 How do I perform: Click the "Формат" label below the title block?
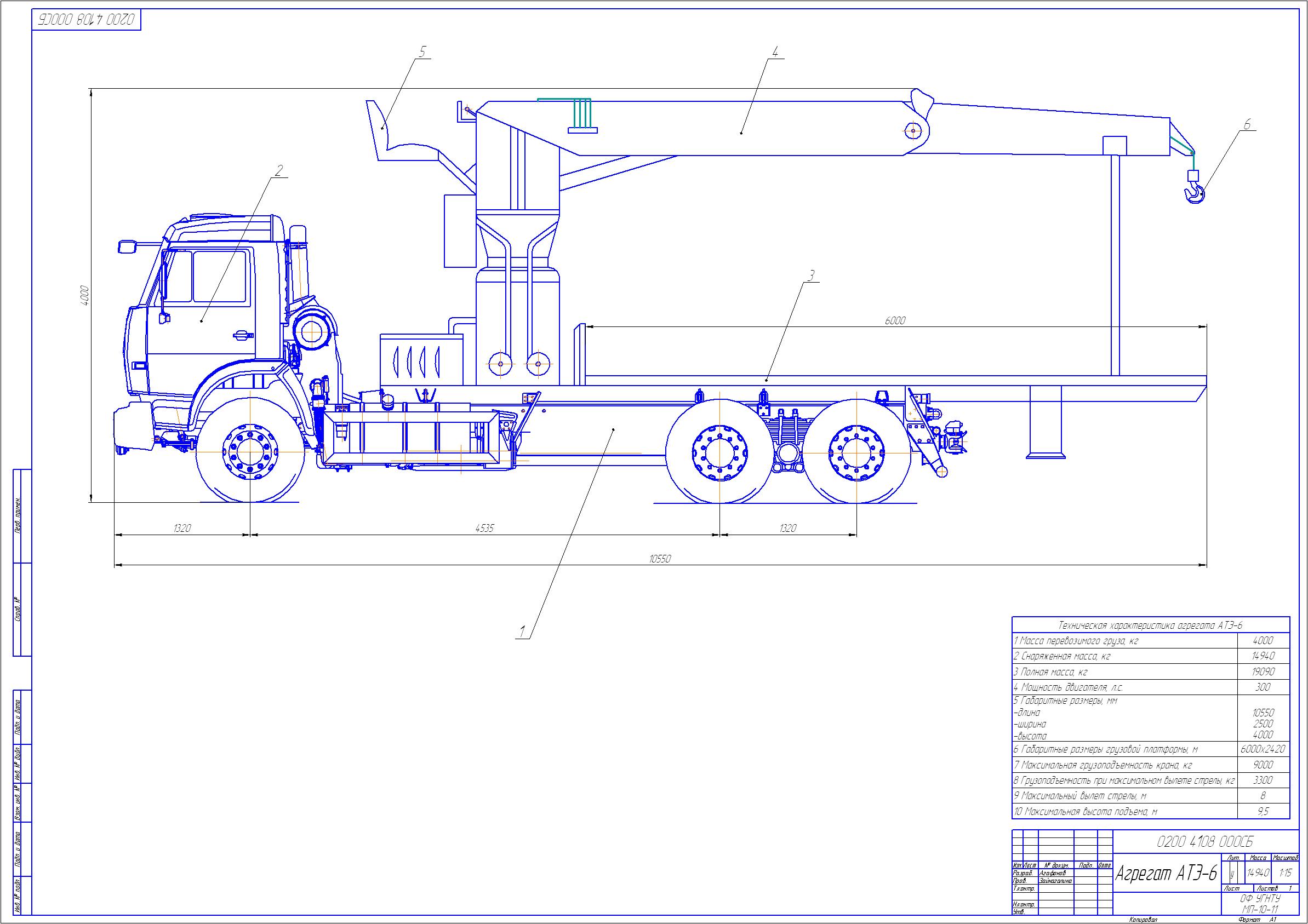click(1249, 920)
